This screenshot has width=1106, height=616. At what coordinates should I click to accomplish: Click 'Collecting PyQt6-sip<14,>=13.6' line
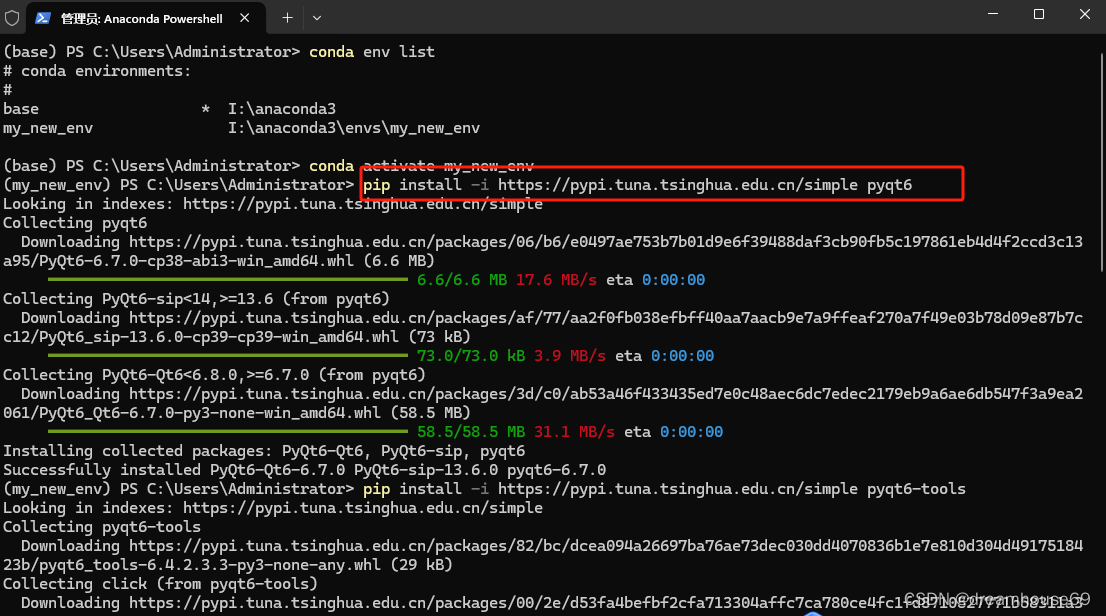196,298
